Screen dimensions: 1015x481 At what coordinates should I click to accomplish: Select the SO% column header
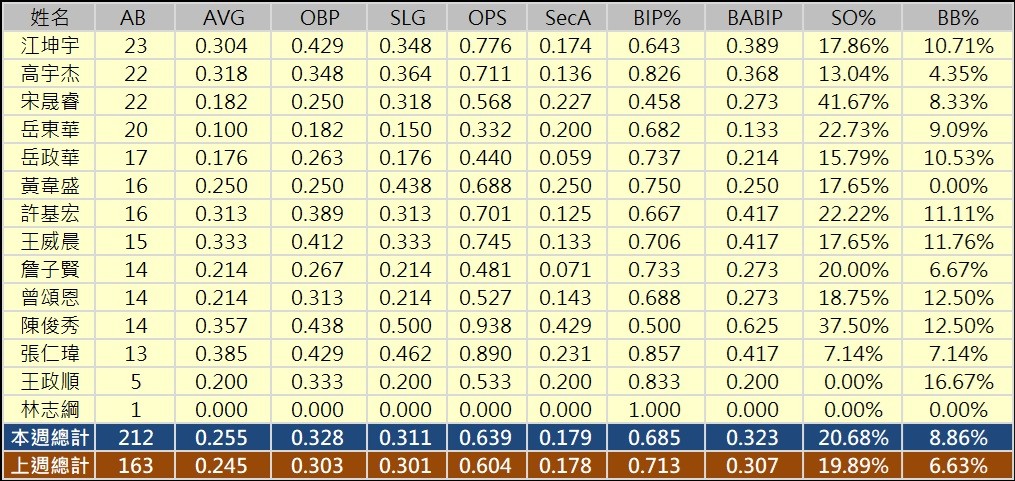(855, 17)
